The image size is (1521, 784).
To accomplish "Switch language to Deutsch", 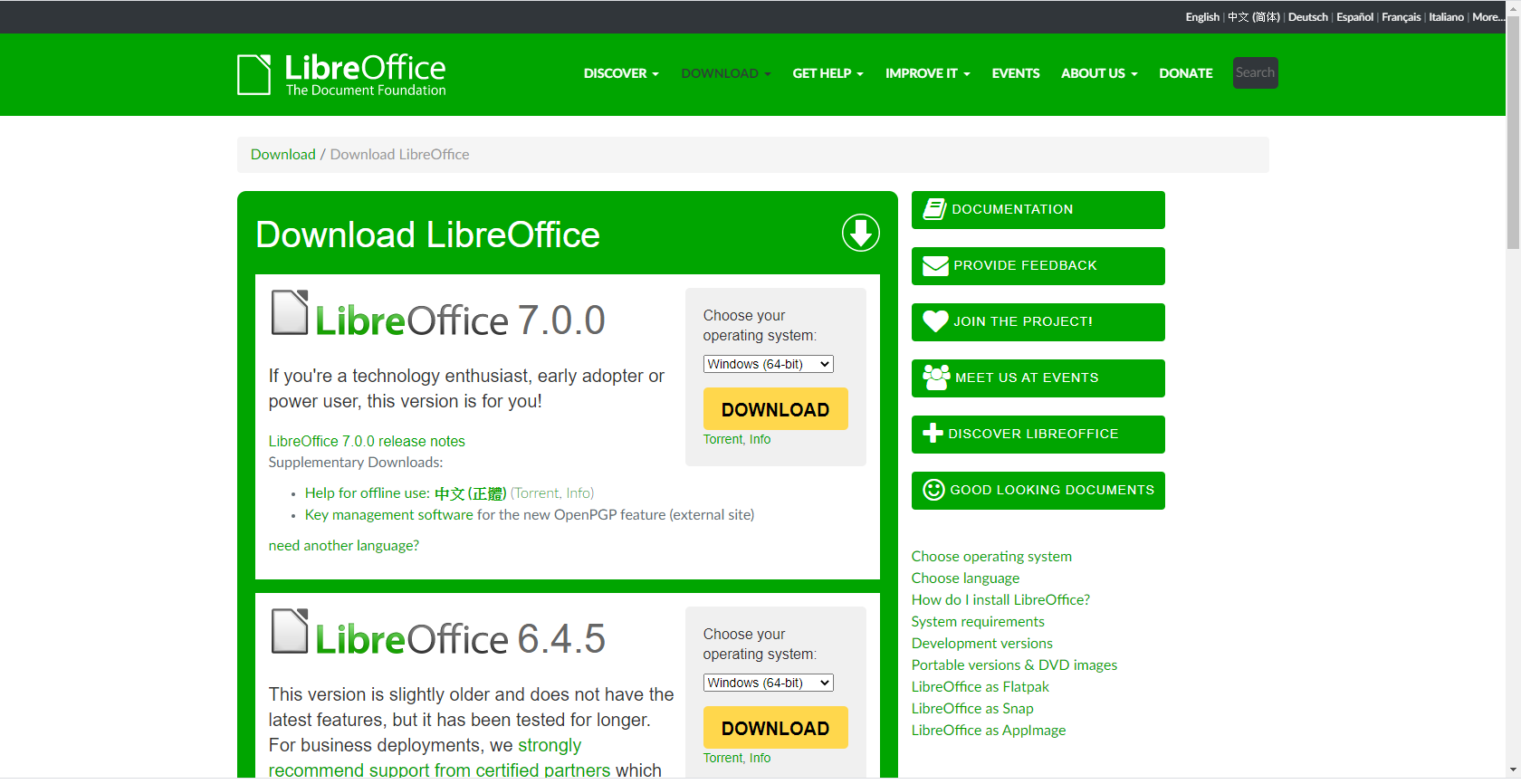I will click(1308, 17).
